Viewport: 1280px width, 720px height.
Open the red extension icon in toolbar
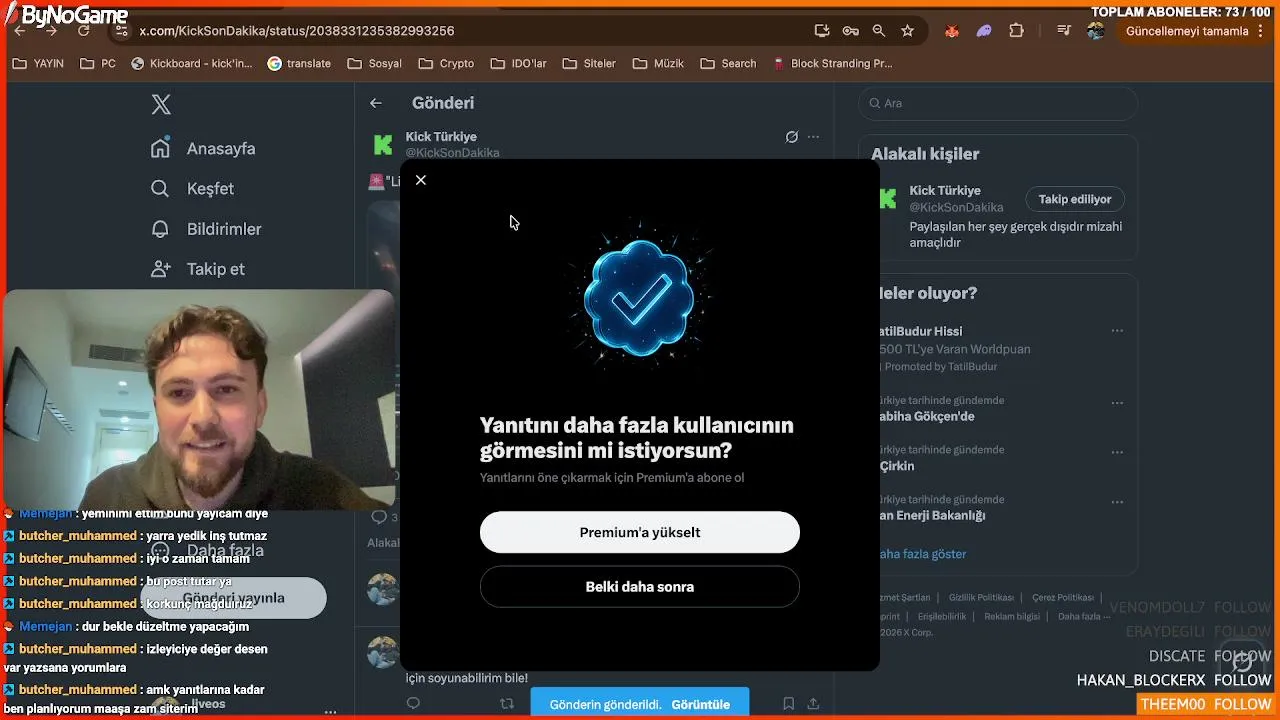click(x=952, y=31)
